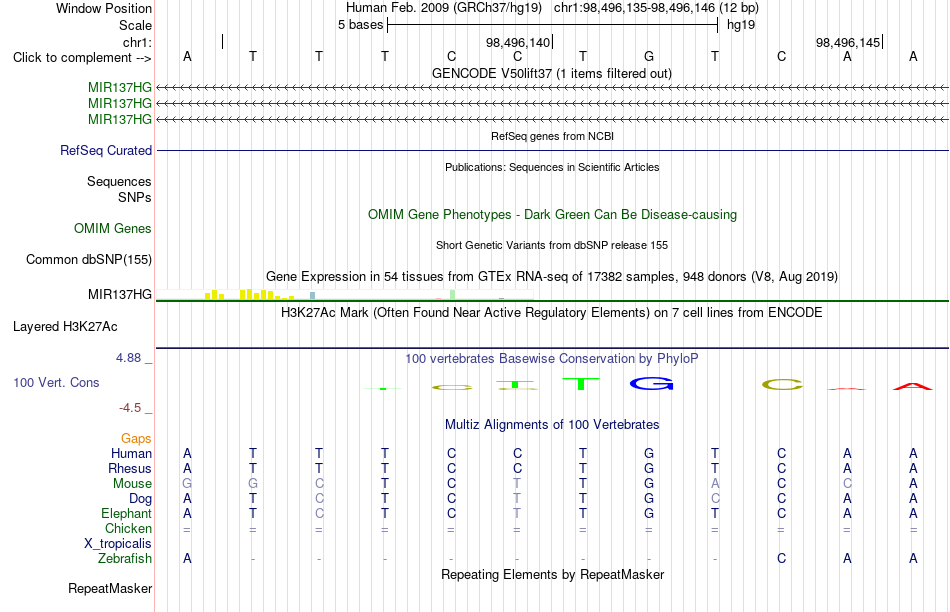Screen dimensions: 950x612
Task: Click the Gaps label in Multiz
Action: 136,438
